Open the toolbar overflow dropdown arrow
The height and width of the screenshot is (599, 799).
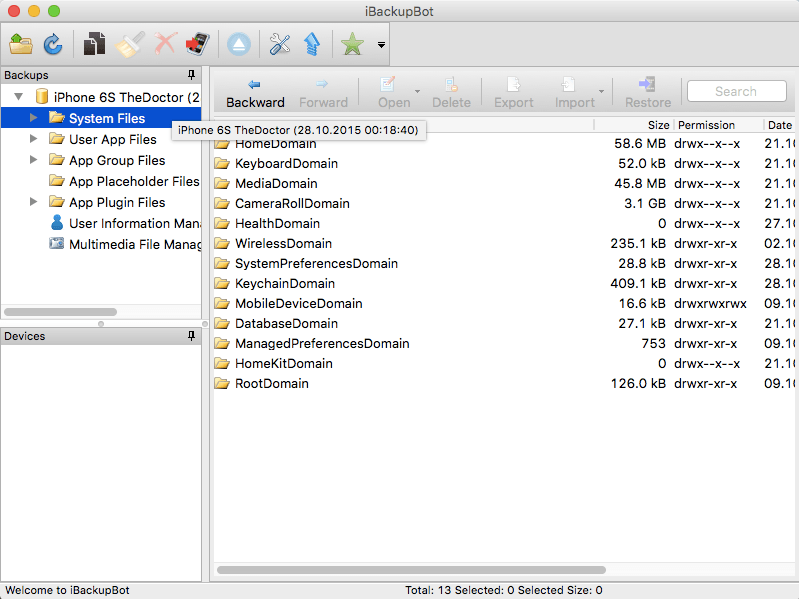click(x=381, y=45)
